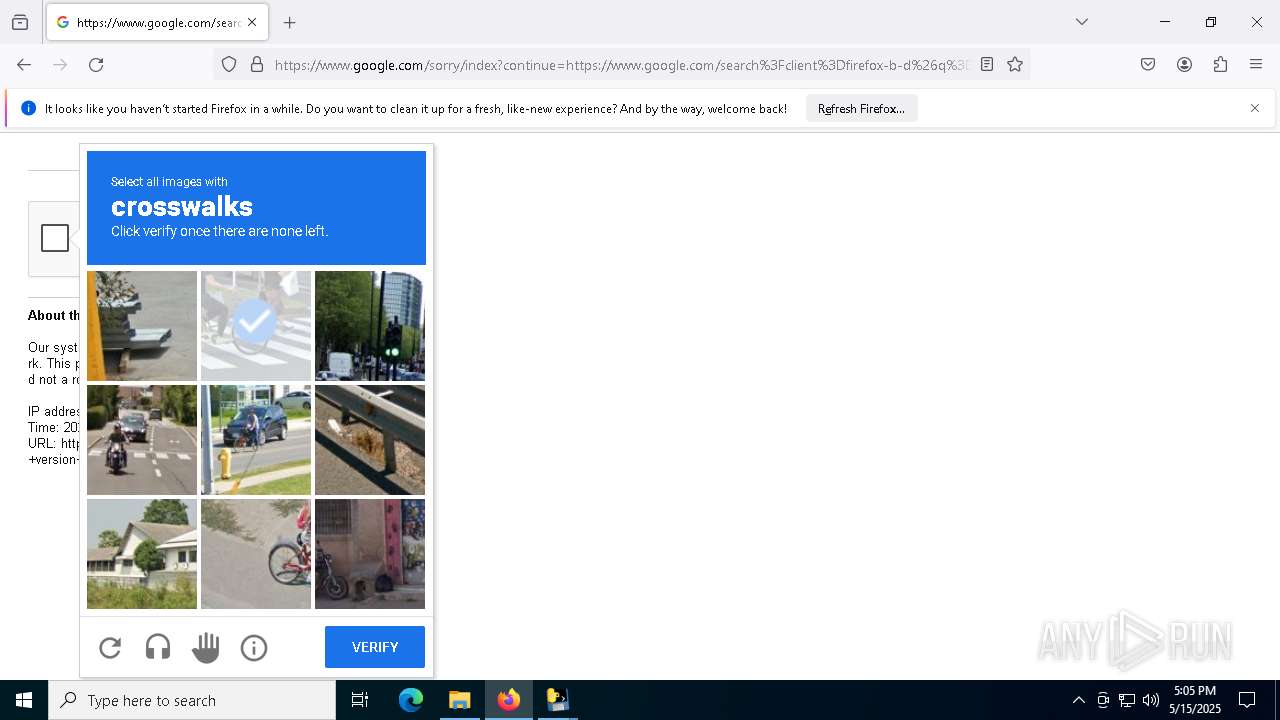Open Task View on taskbar
Screen dimensions: 1280x720
tap(360, 700)
